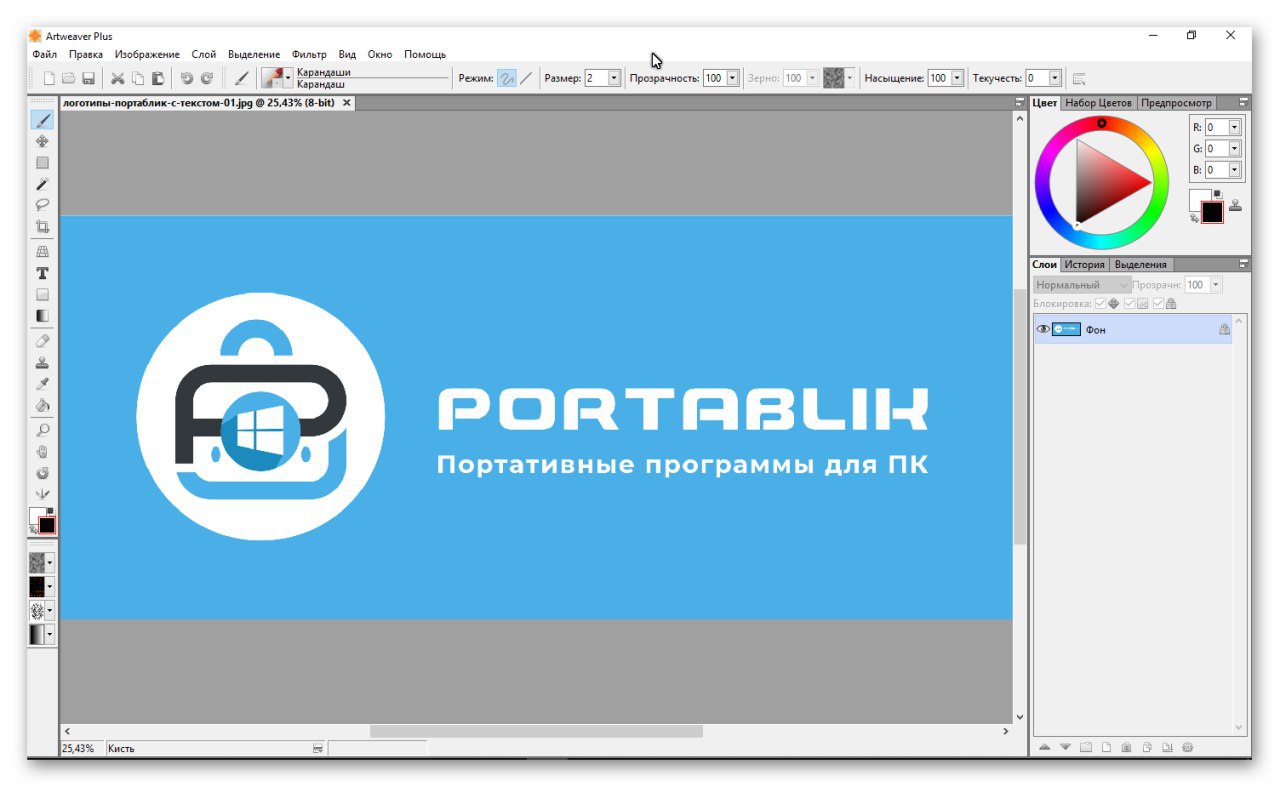Click the clone stamp icon in Color panel
The width and height of the screenshot is (1280, 787).
1235,205
